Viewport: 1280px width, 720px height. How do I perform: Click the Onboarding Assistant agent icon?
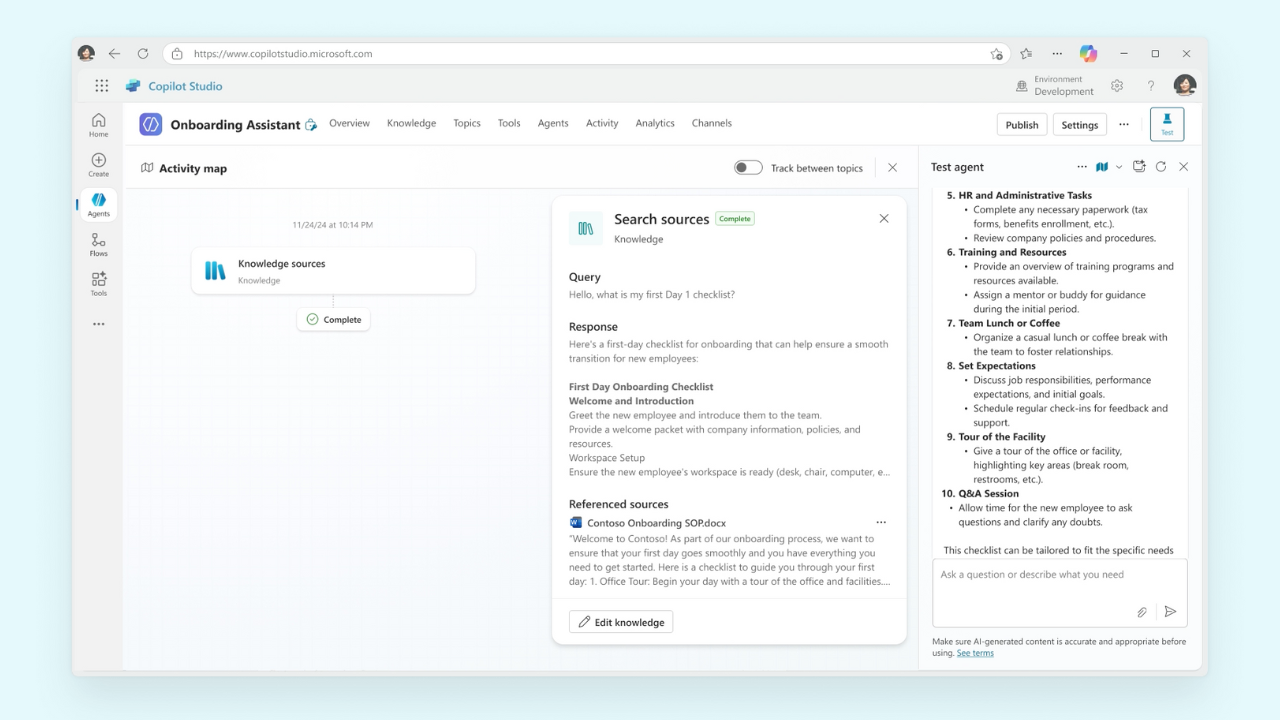151,124
